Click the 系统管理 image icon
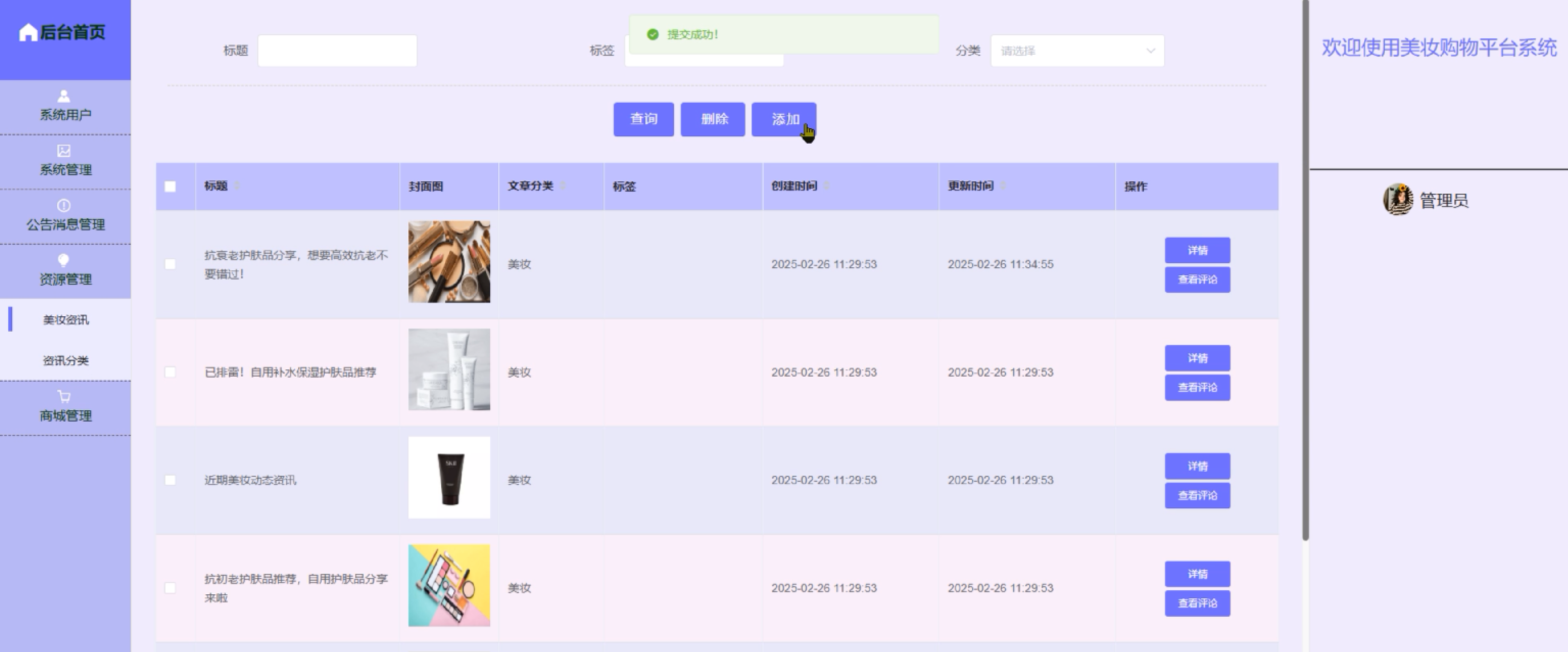Viewport: 1568px width, 652px height. tap(64, 151)
